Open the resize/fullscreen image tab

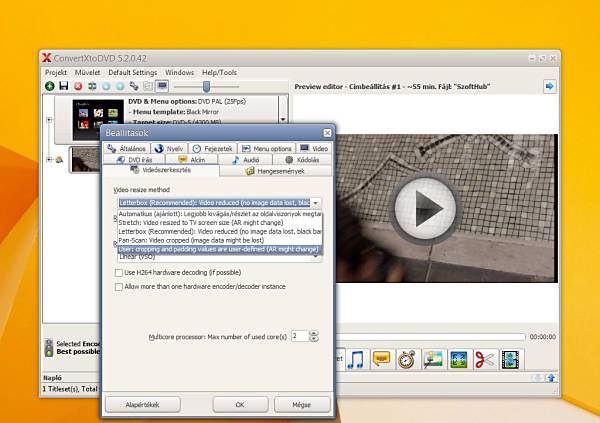(x=459, y=359)
